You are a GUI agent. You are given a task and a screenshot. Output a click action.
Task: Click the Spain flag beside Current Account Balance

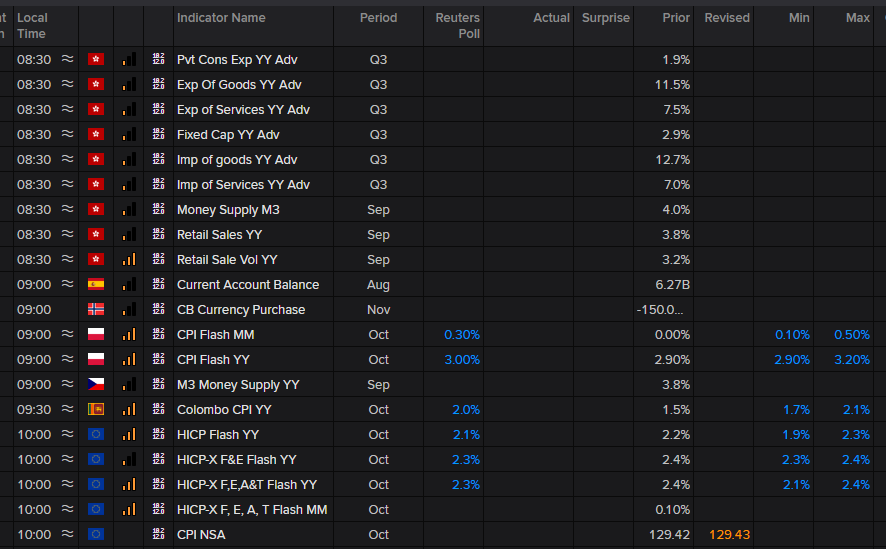pyautogui.click(x=96, y=285)
